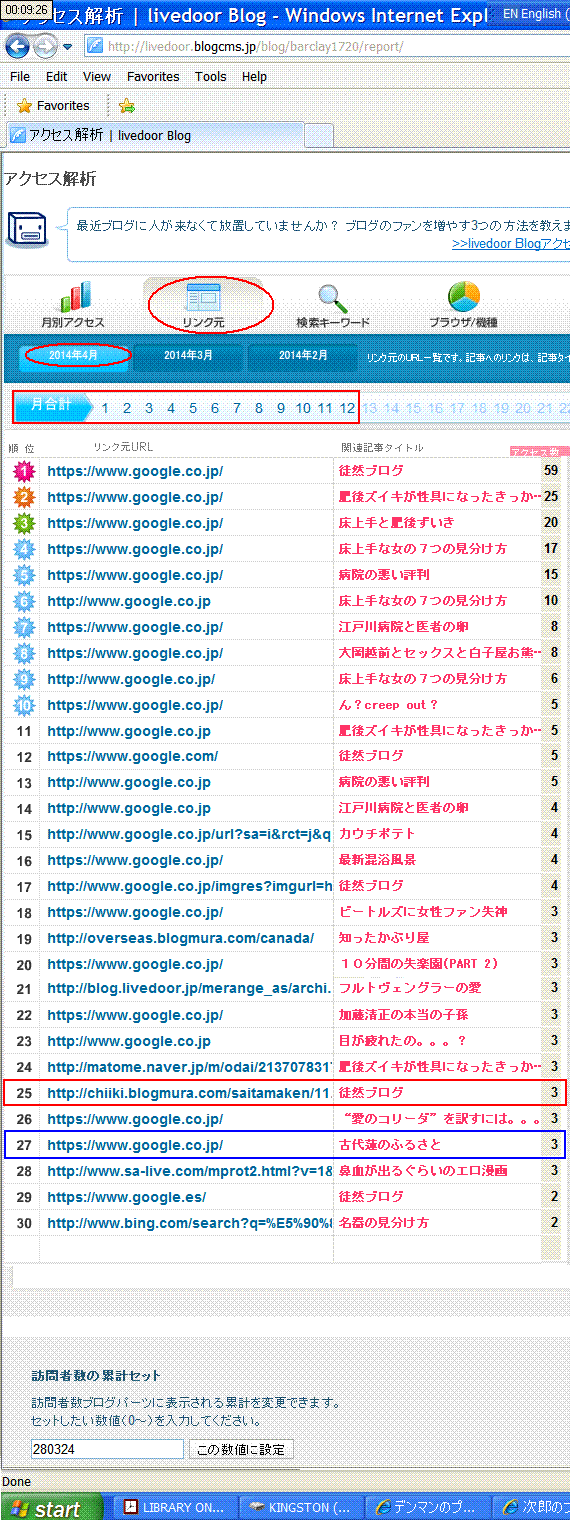
Task: Click the blue robot mascot icon
Action: (x=26, y=229)
